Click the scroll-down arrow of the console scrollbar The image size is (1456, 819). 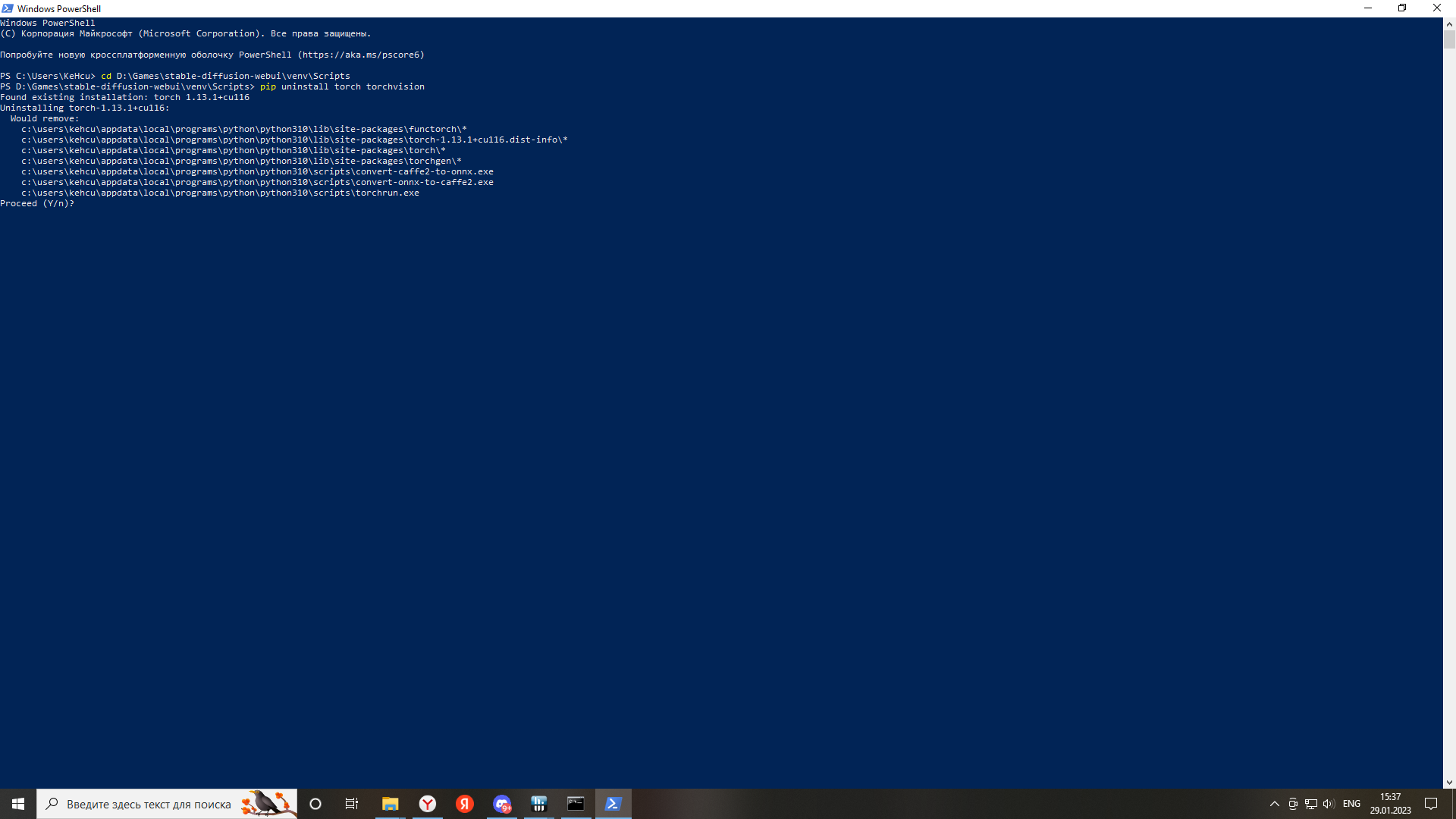1449,783
